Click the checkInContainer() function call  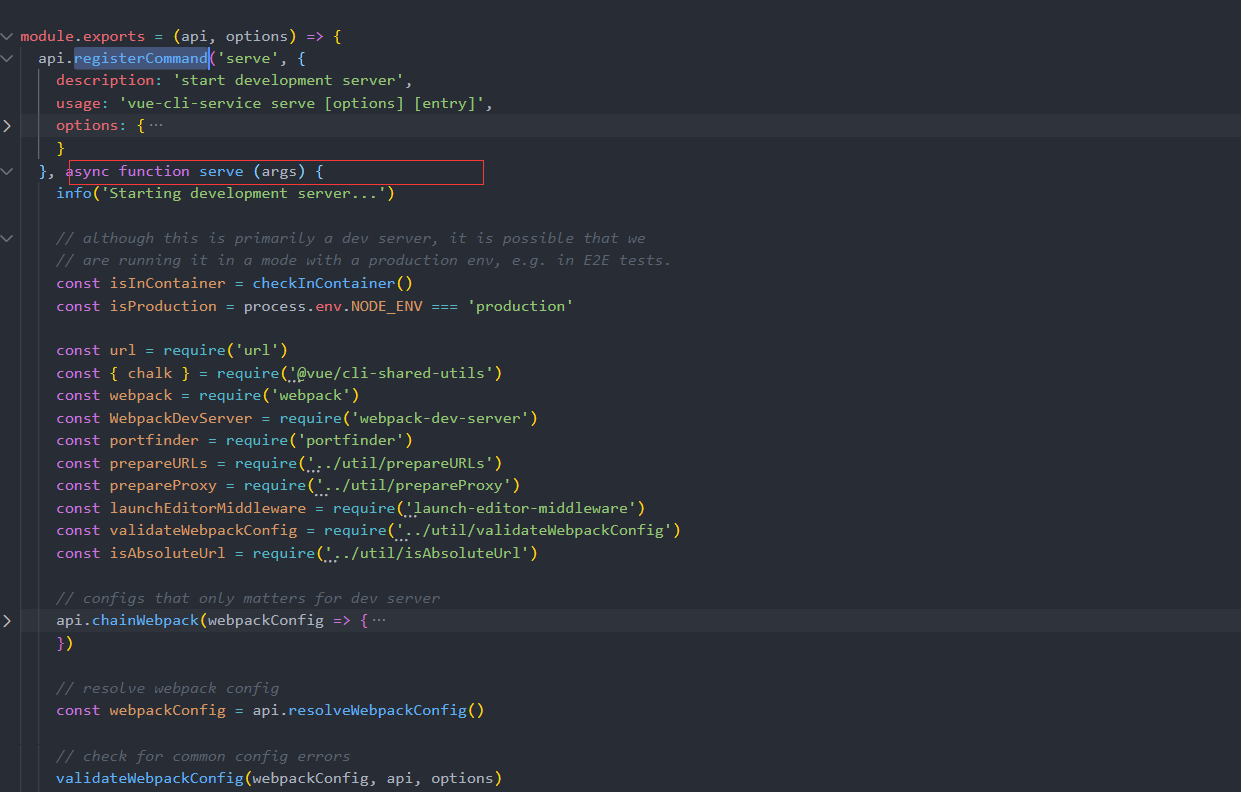coord(333,283)
